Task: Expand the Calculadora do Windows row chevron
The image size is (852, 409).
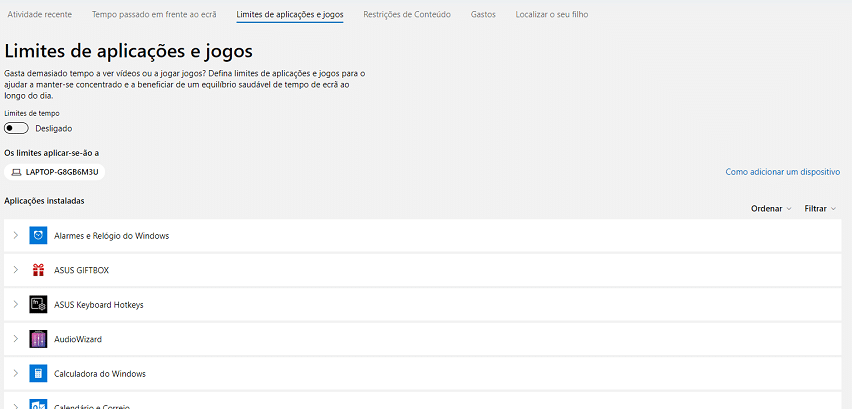Action: point(16,374)
